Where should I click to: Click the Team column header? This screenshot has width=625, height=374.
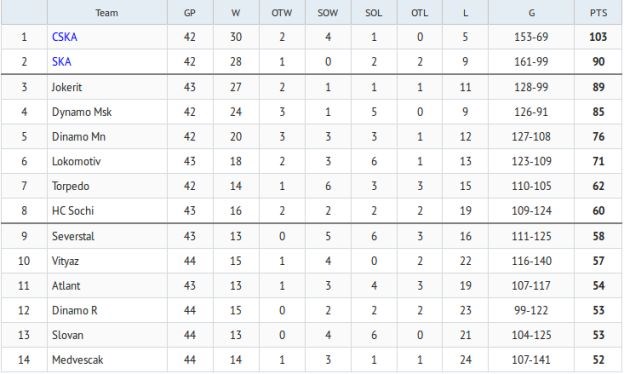[x=107, y=13]
